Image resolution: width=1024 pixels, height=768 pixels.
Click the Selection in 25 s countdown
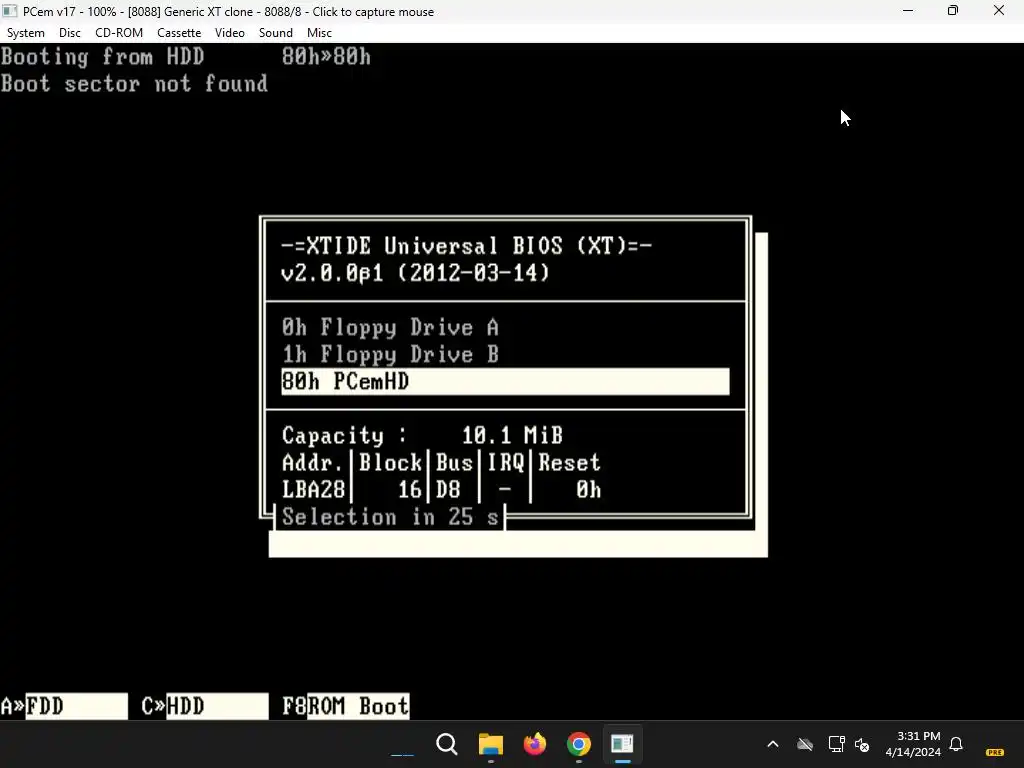[390, 517]
